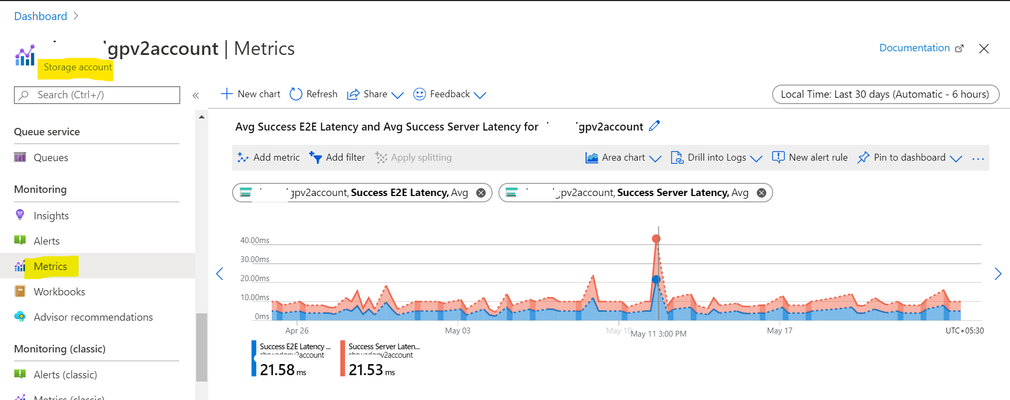Click the Advisor recommendations cloud icon
The image size is (1010, 400).
(x=20, y=316)
